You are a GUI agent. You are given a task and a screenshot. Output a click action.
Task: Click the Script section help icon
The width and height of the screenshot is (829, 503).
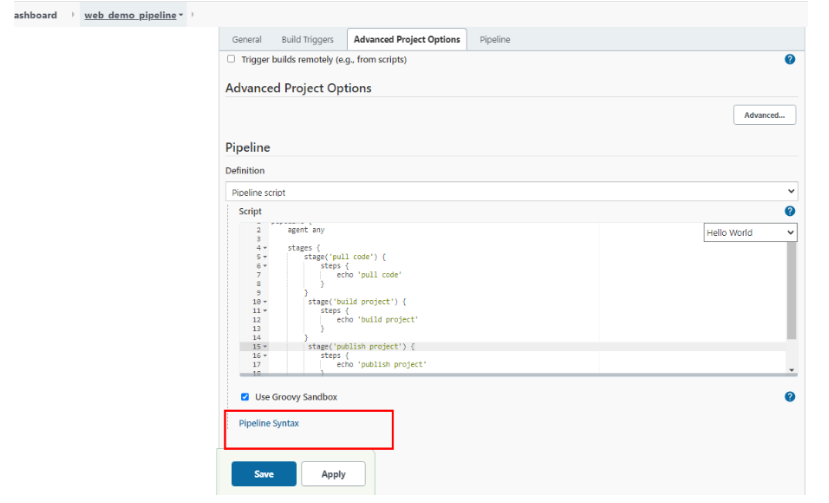click(x=790, y=212)
